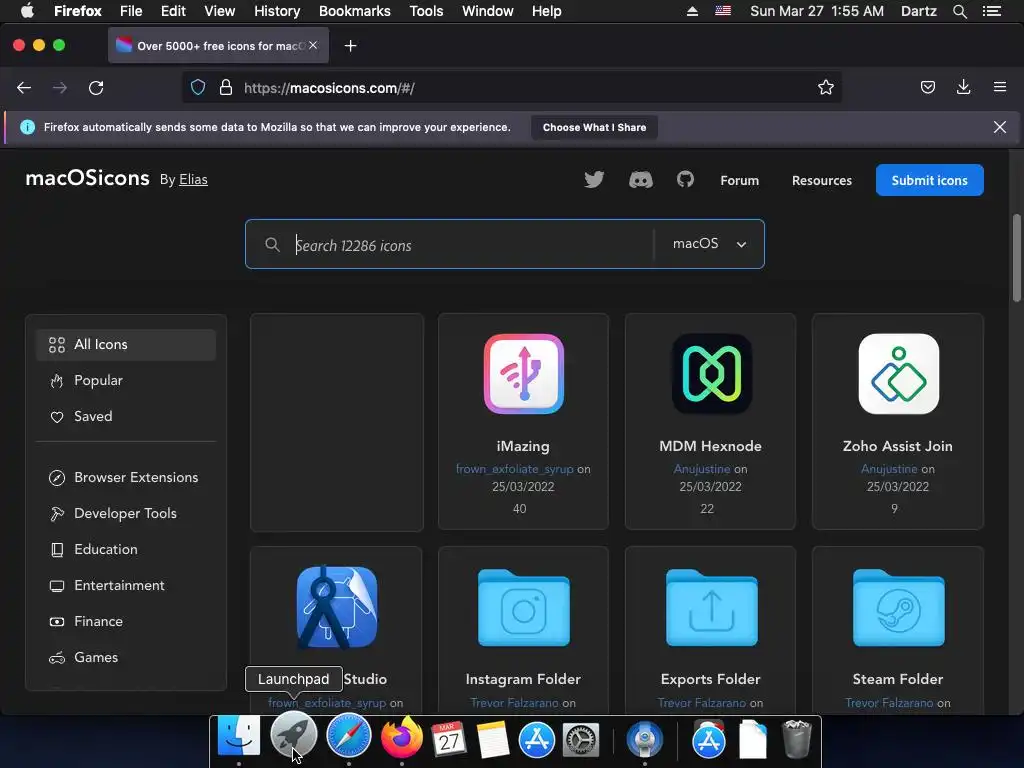Open Anujustine profile under MDM Hexnode

coord(702,469)
